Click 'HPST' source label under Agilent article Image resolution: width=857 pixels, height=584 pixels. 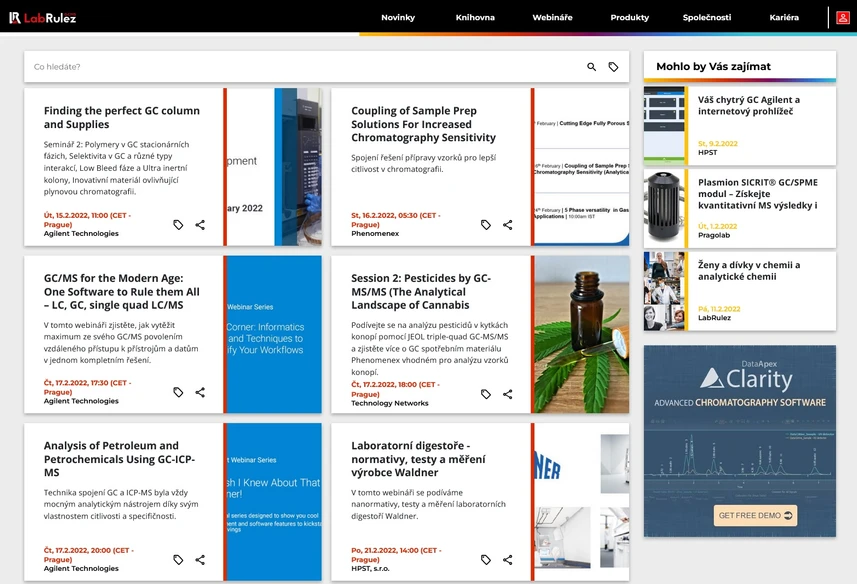pyautogui.click(x=708, y=152)
